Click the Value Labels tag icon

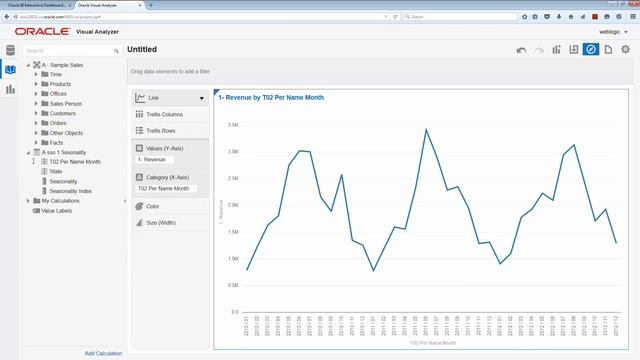(x=36, y=211)
